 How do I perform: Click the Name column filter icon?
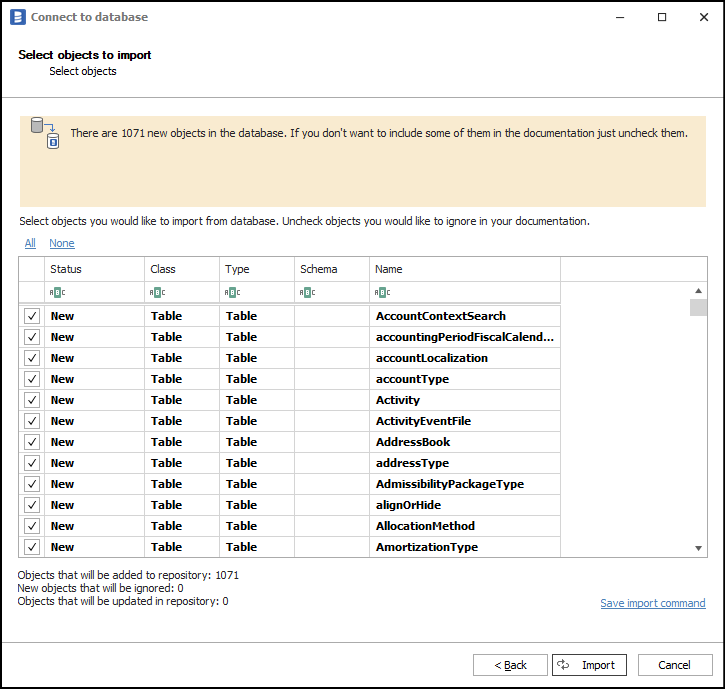click(382, 292)
